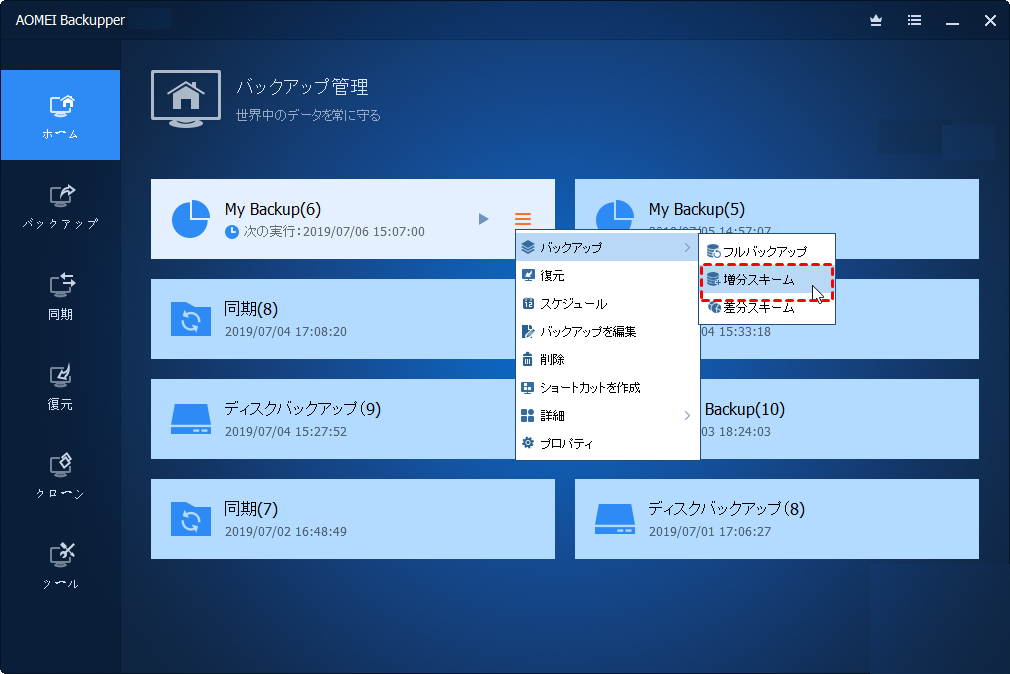
Task: Choose ショートカットを作成 from the context menu
Action: coord(607,388)
